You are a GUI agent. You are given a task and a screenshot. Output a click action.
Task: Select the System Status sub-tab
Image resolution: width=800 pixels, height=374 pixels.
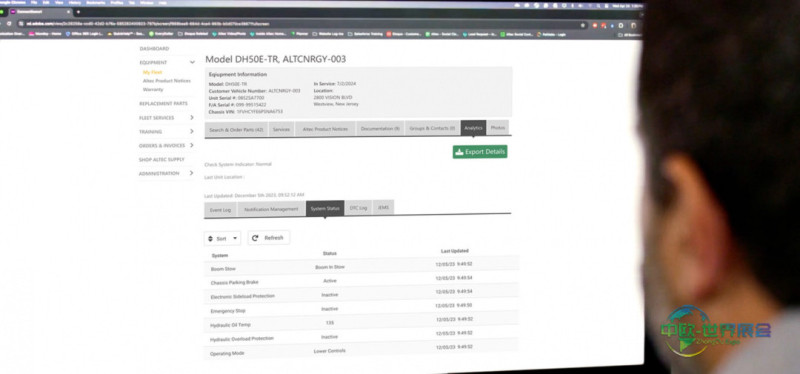(x=325, y=208)
